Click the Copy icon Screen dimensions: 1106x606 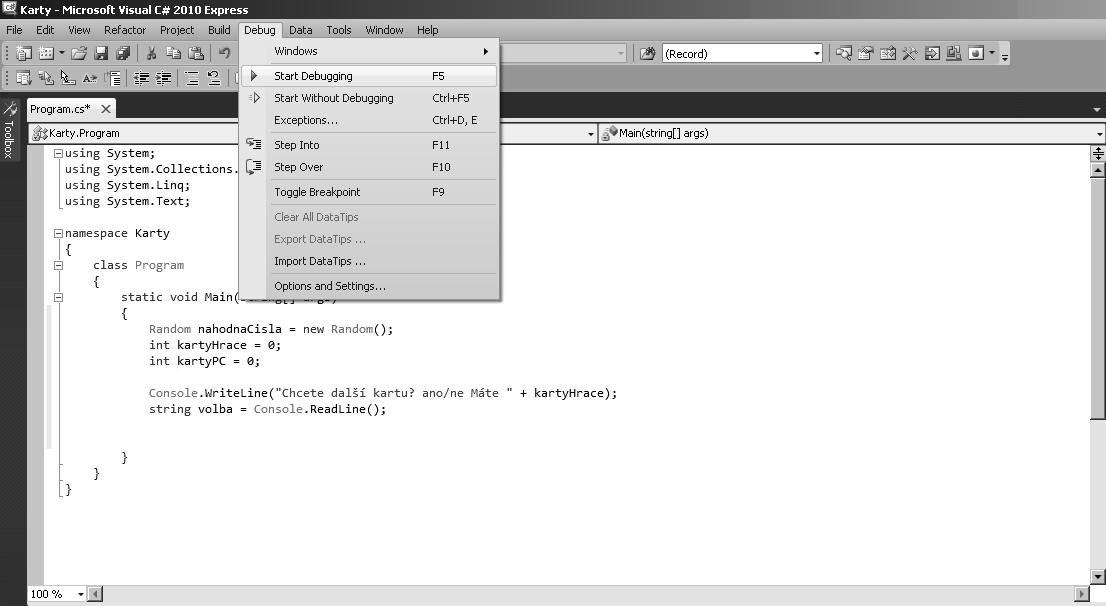pos(174,54)
